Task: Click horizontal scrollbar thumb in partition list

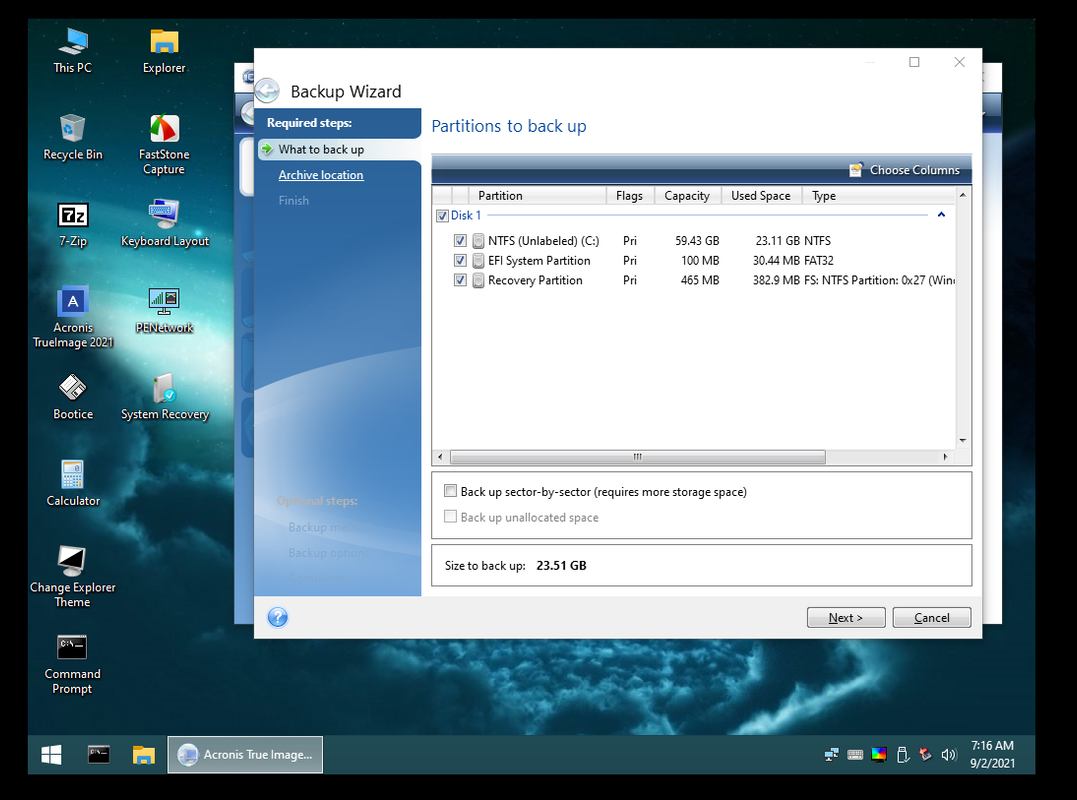Action: [637, 457]
